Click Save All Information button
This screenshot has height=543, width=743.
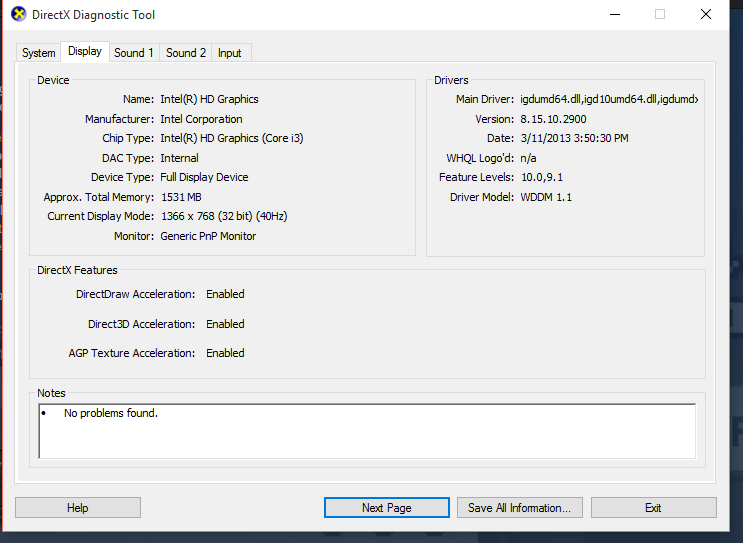tap(519, 507)
